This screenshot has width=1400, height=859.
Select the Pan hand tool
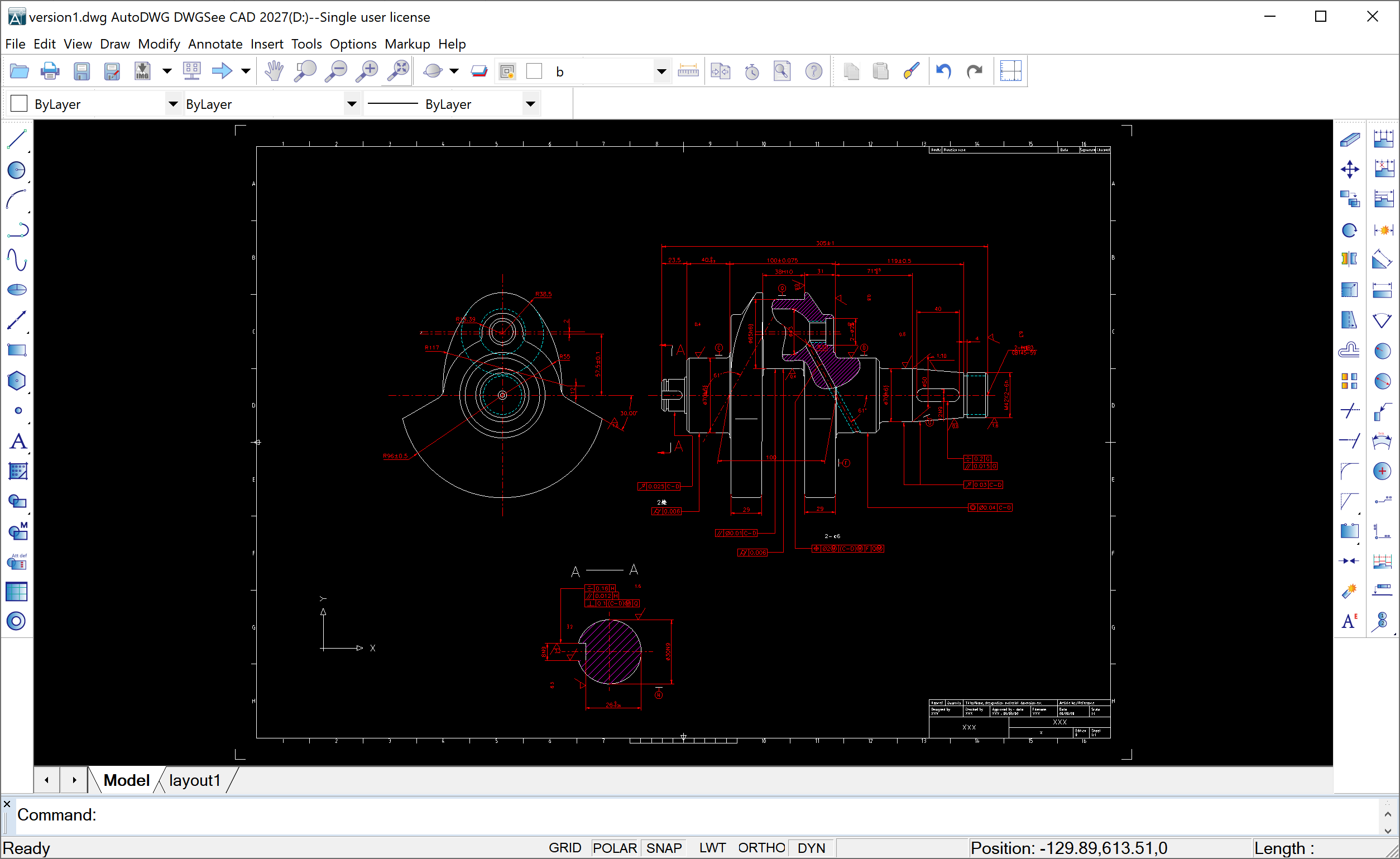coord(274,71)
